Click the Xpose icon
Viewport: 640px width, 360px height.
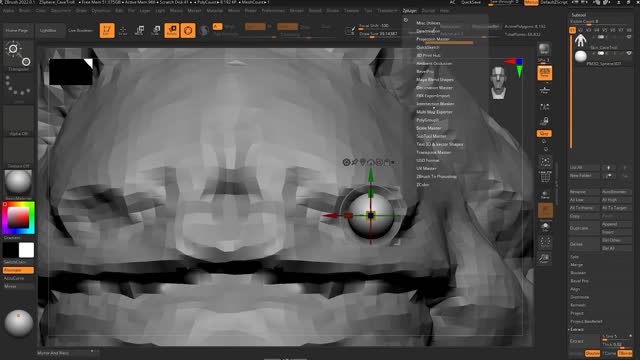pos(544,242)
